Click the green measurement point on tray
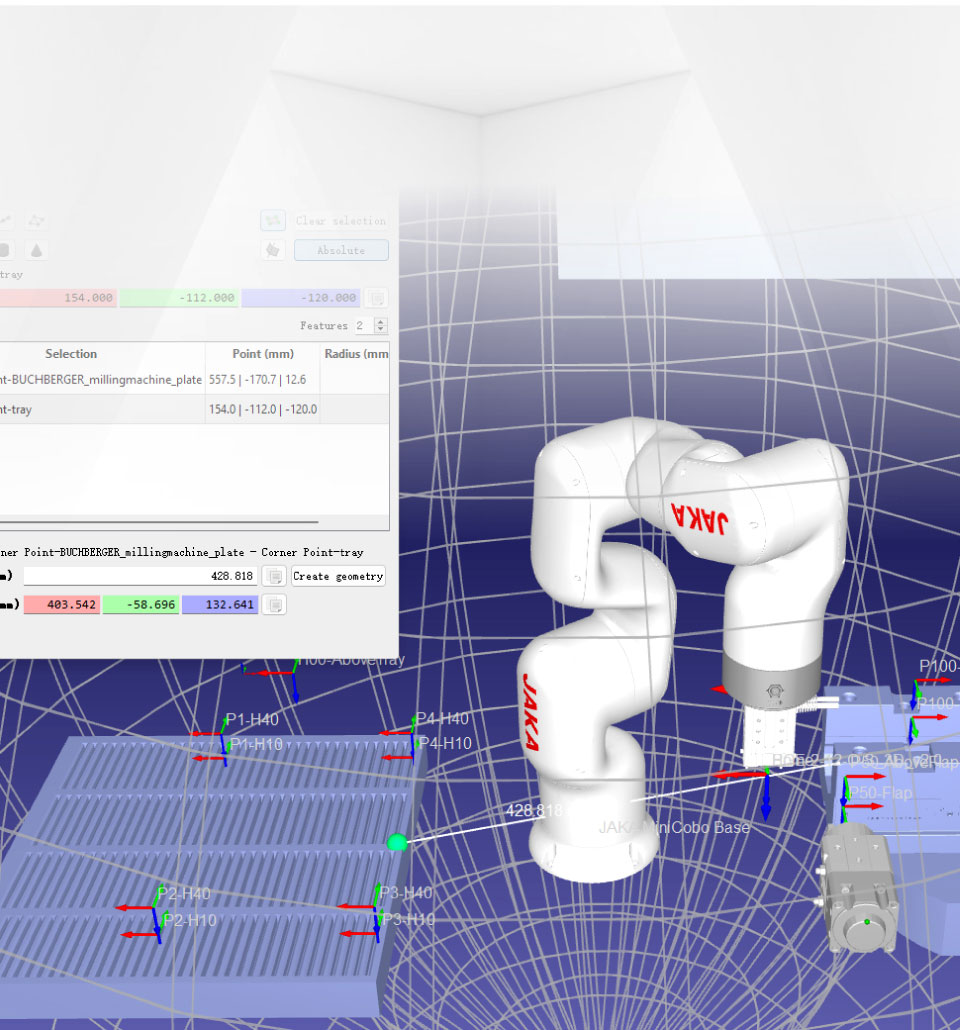The width and height of the screenshot is (960, 1030). pyautogui.click(x=397, y=843)
